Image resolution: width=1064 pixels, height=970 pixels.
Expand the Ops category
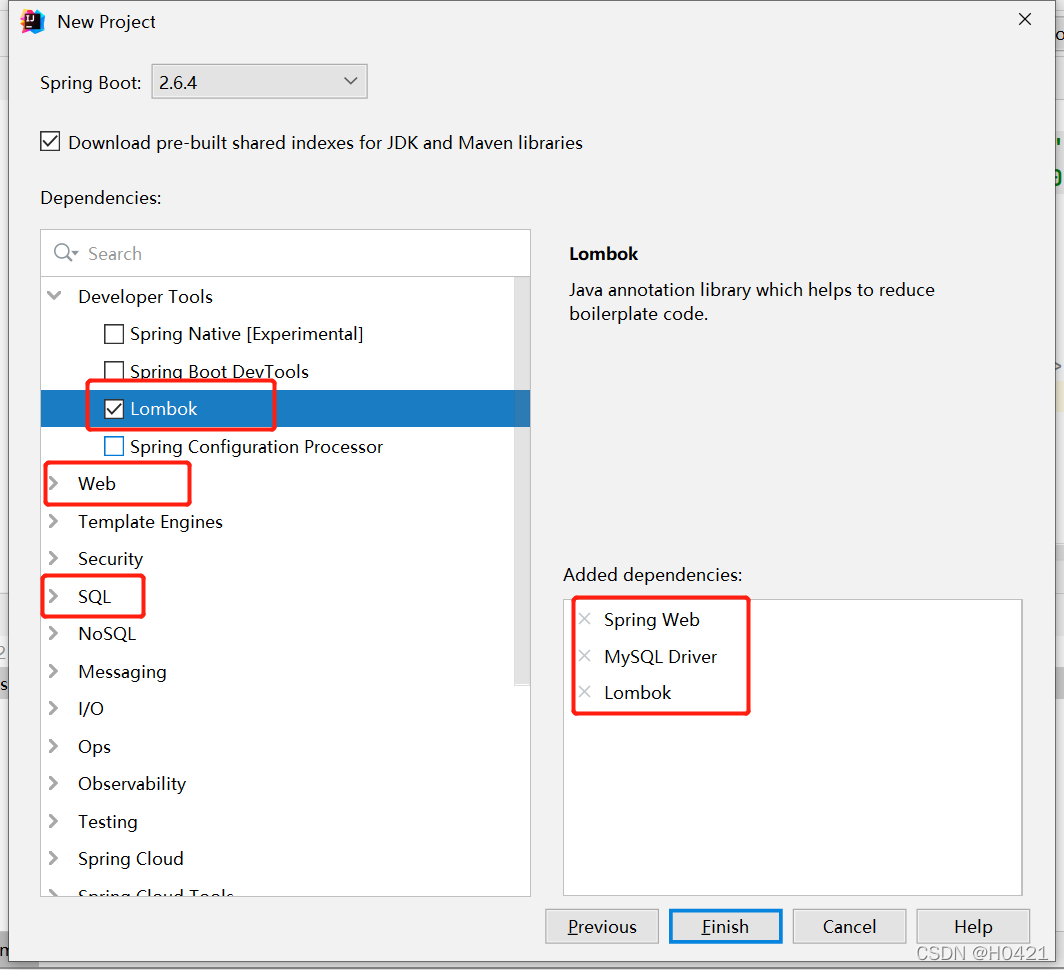[54, 746]
